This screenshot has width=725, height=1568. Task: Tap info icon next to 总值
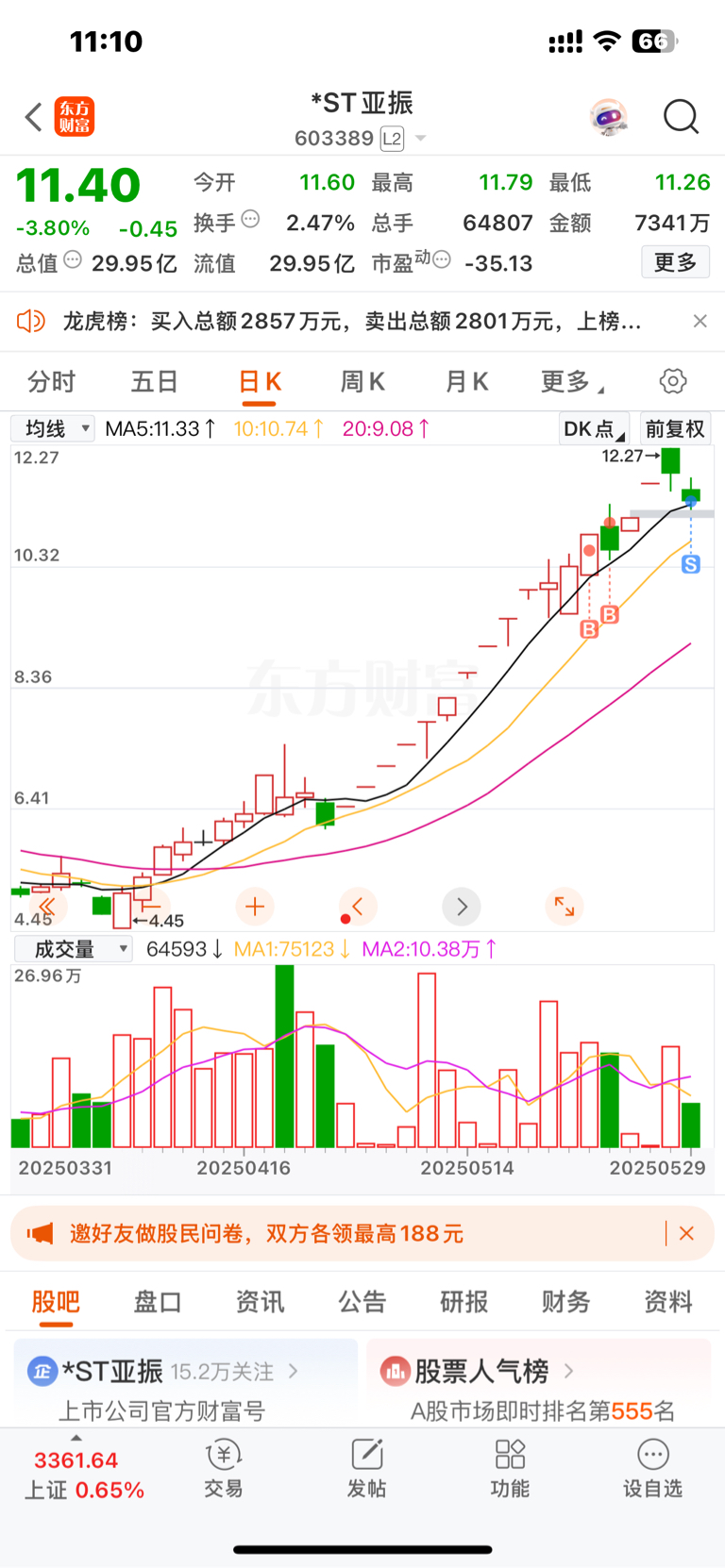(72, 260)
